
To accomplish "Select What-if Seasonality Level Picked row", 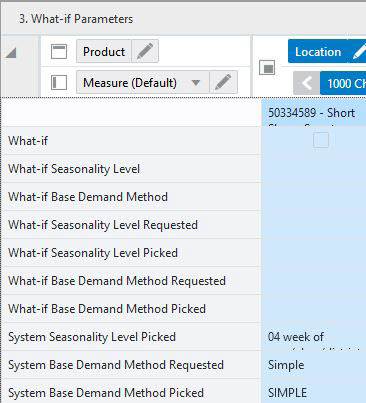I will 132,253.
